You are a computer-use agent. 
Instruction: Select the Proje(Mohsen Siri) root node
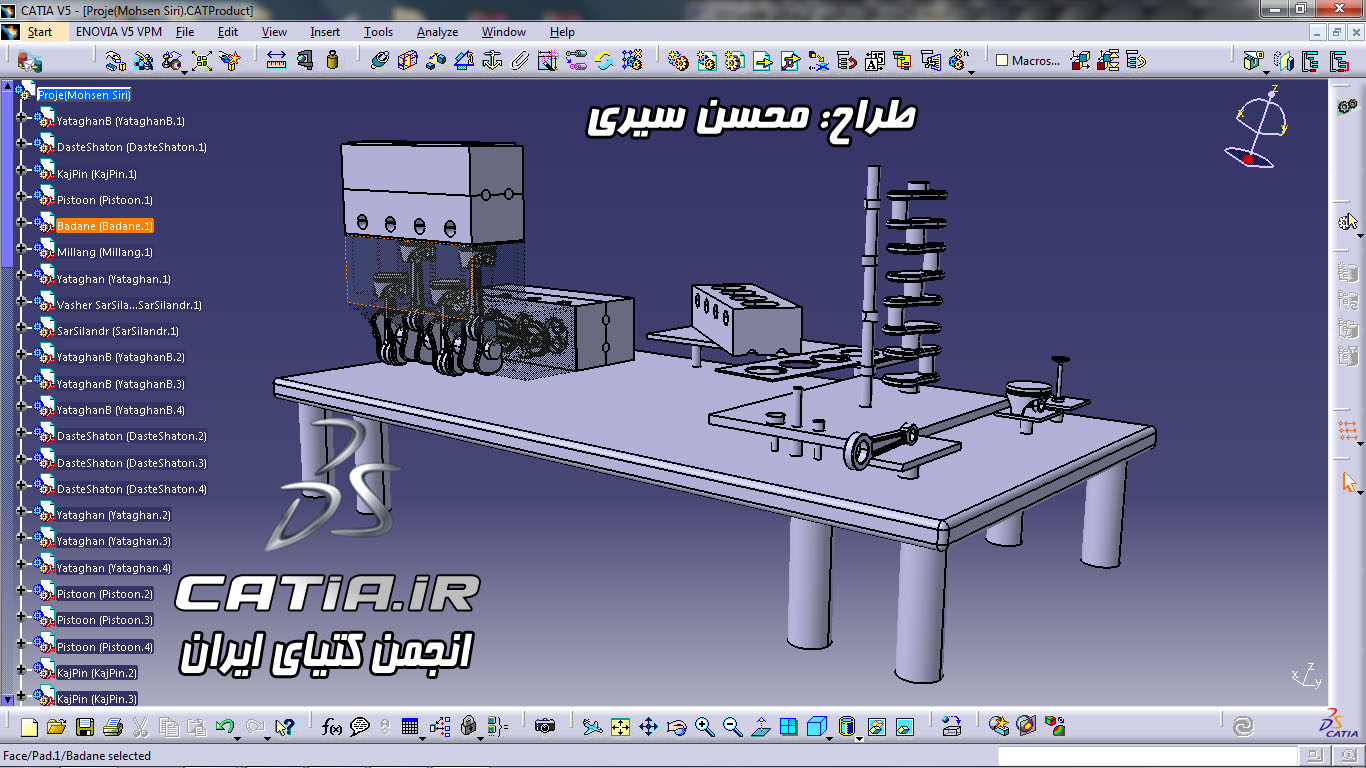[x=84, y=95]
